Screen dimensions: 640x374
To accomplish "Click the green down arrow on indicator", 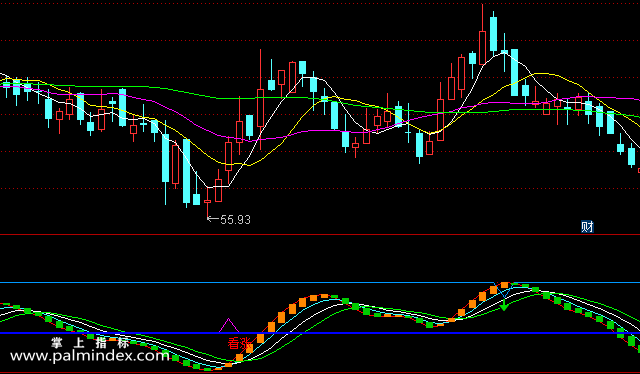I will tap(504, 305).
